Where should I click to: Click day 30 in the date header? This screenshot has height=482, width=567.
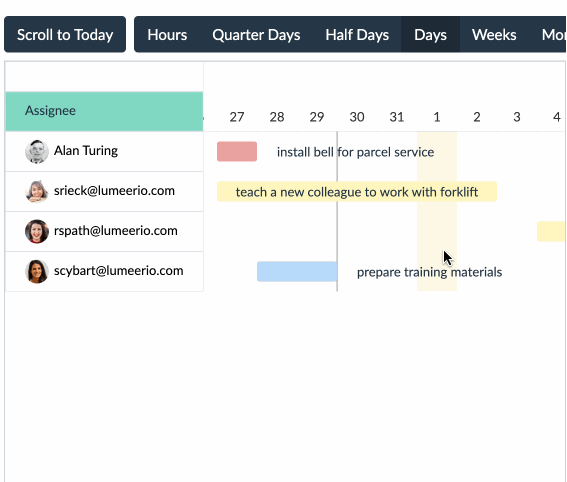point(357,117)
